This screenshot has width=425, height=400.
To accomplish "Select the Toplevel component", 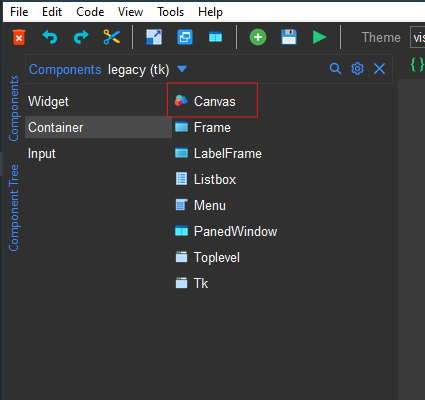I will tap(208, 257).
